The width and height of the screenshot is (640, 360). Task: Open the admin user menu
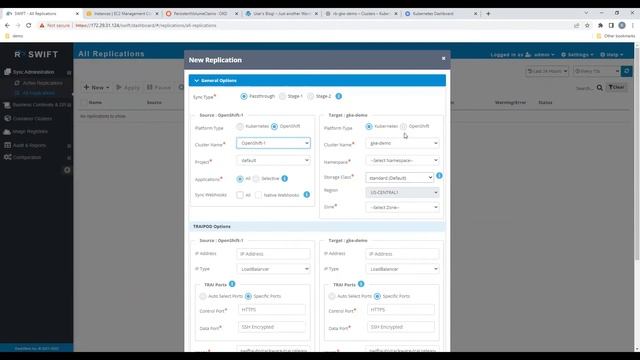pyautogui.click(x=540, y=55)
